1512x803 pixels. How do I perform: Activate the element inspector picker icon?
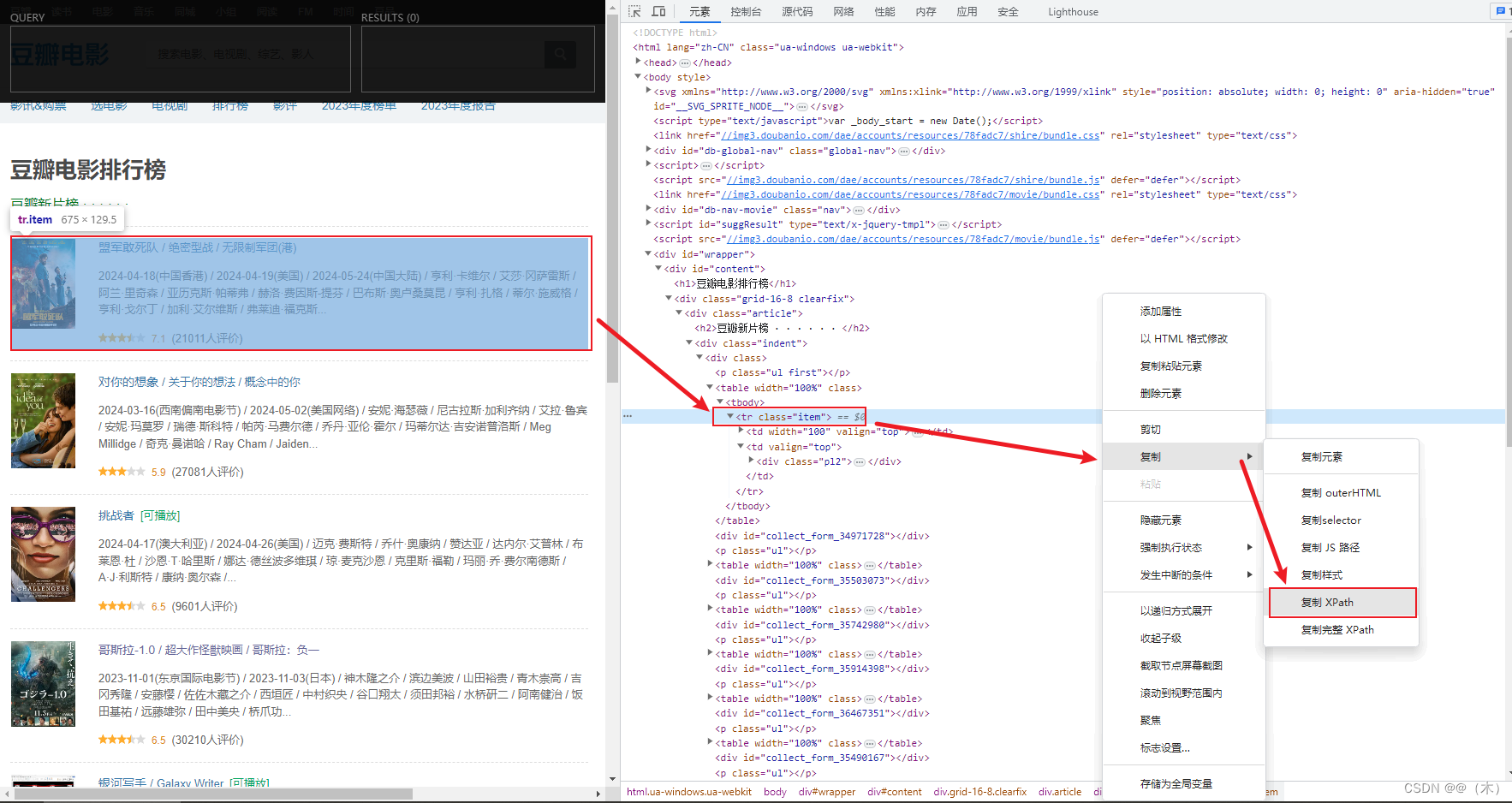(634, 11)
